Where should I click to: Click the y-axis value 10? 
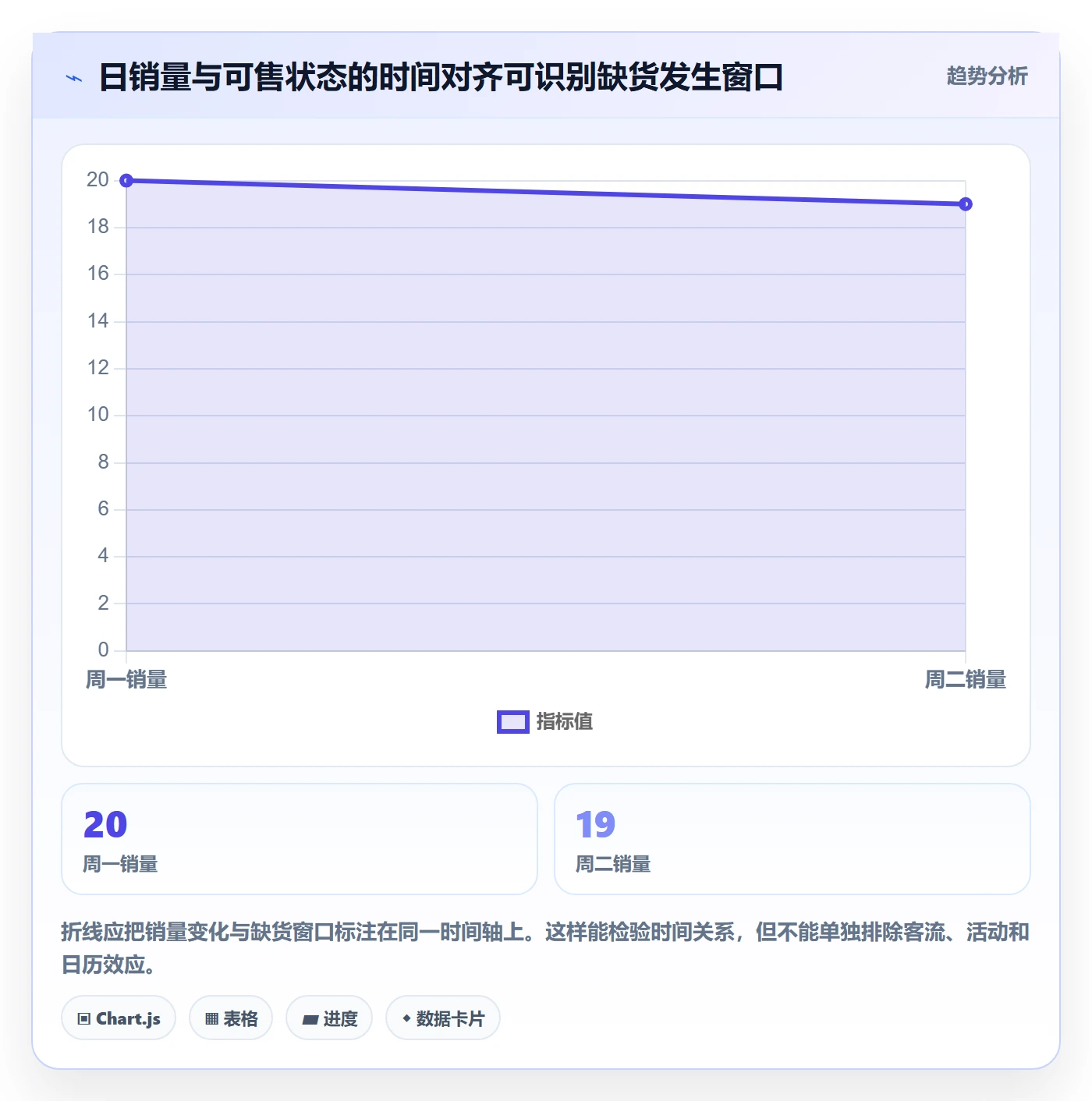97,415
